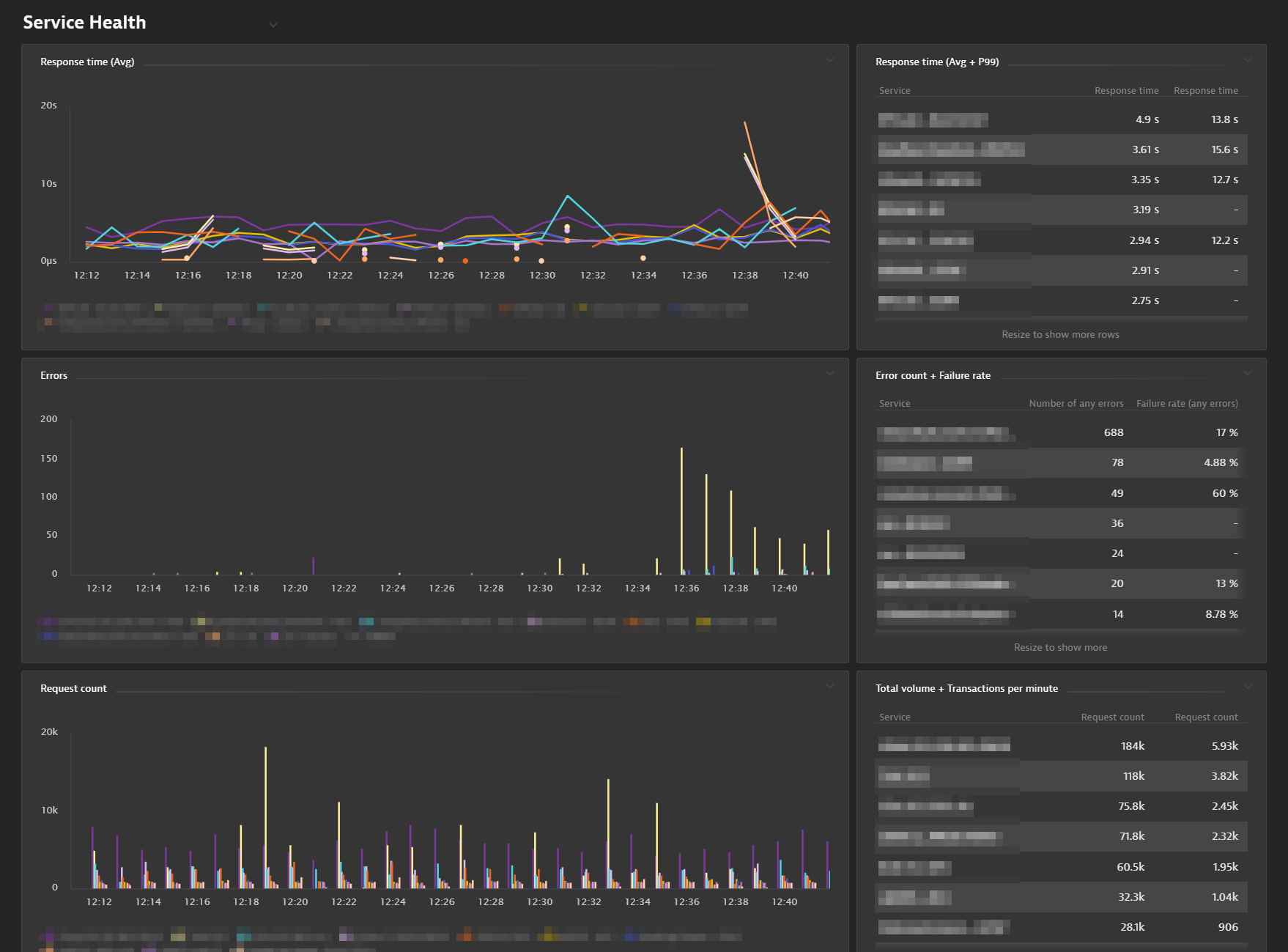Image resolution: width=1288 pixels, height=952 pixels.
Task: Select the 3.19 s response time cell
Action: click(1146, 210)
